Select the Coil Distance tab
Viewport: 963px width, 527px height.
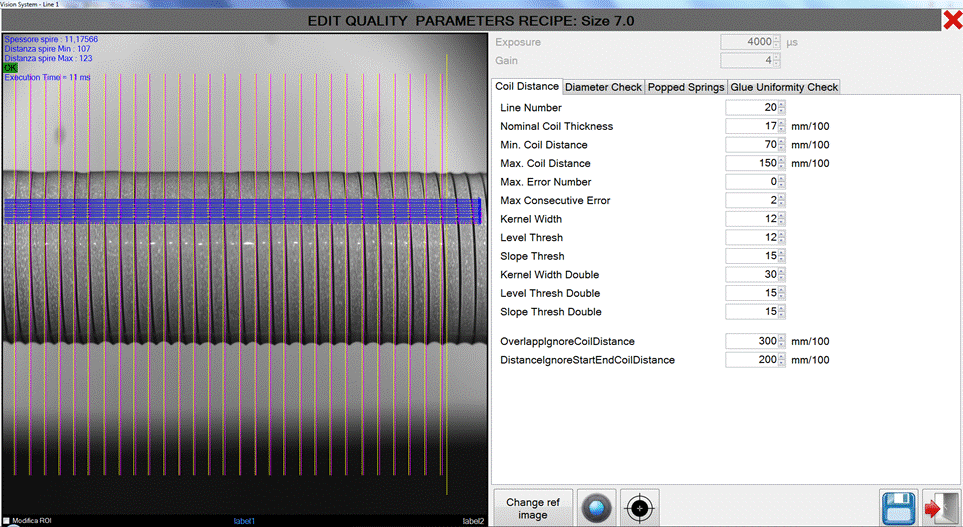526,87
